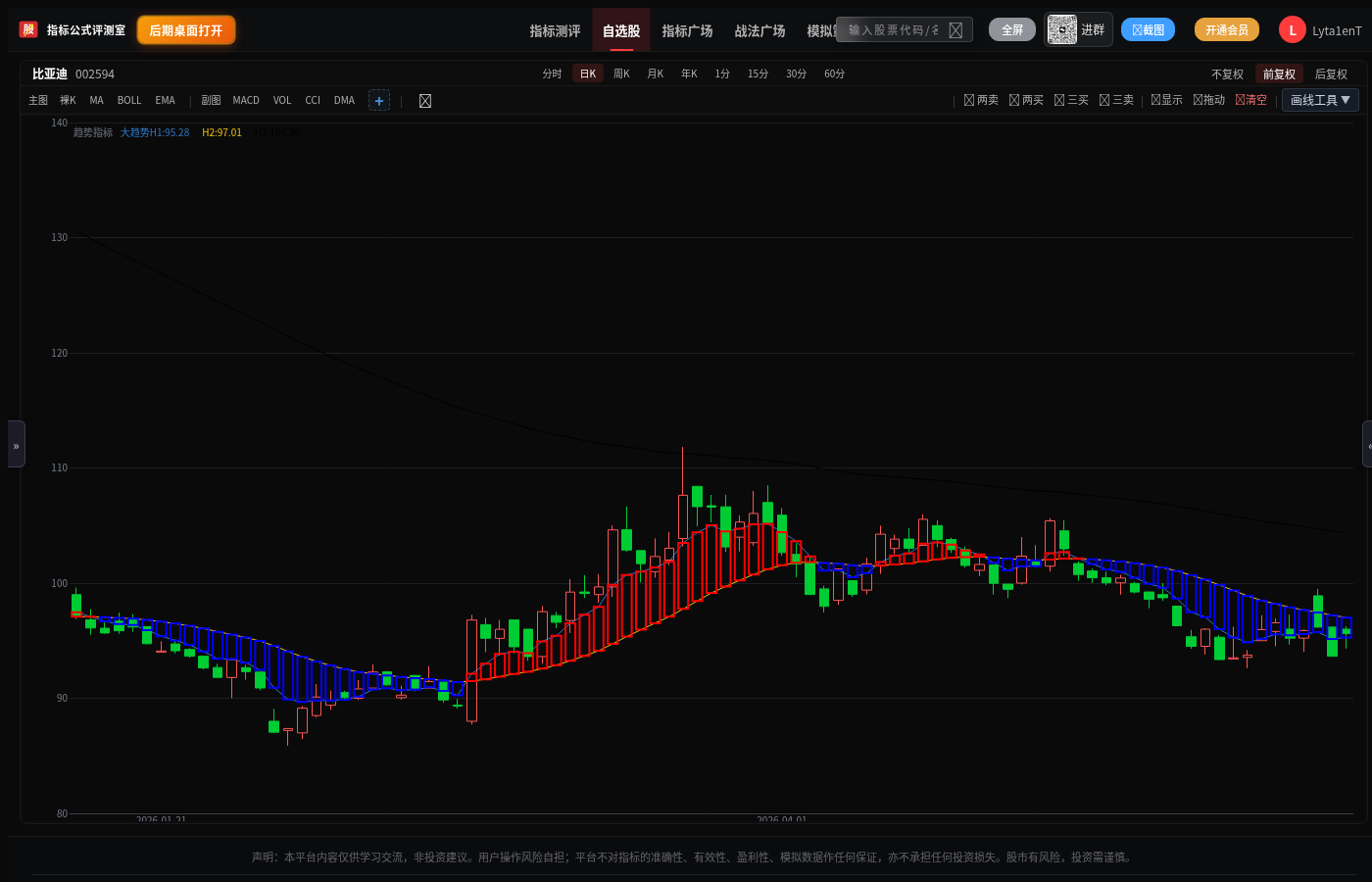Select 前复权 price adjustment
Screen dimensions: 1372x882
(1279, 74)
